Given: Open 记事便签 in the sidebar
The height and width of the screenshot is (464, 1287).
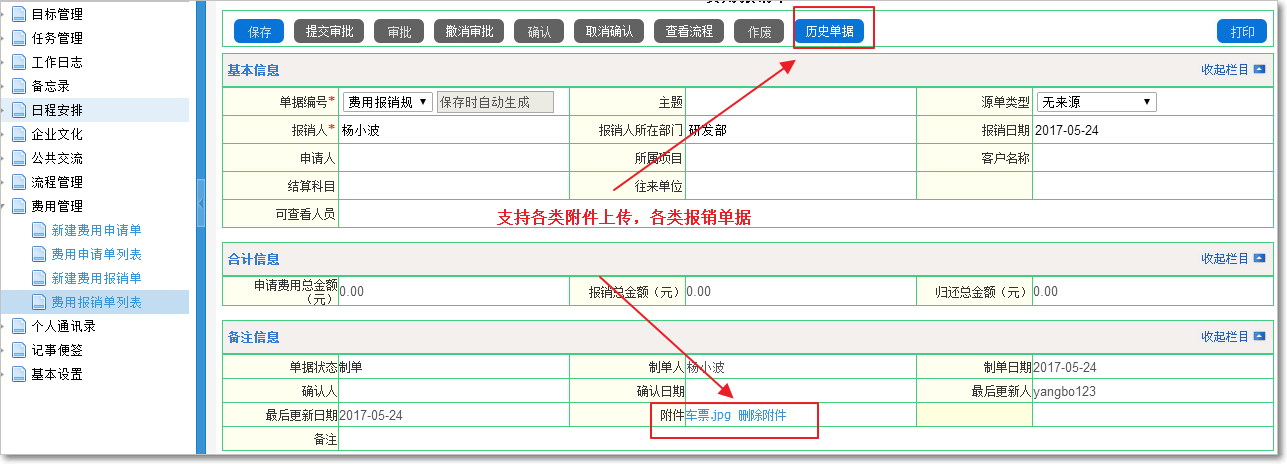Looking at the screenshot, I should tap(57, 350).
